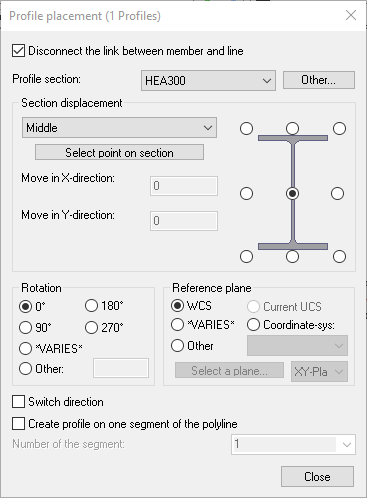Click Select point on section button
Screen dimensions: 367x498
119,153
